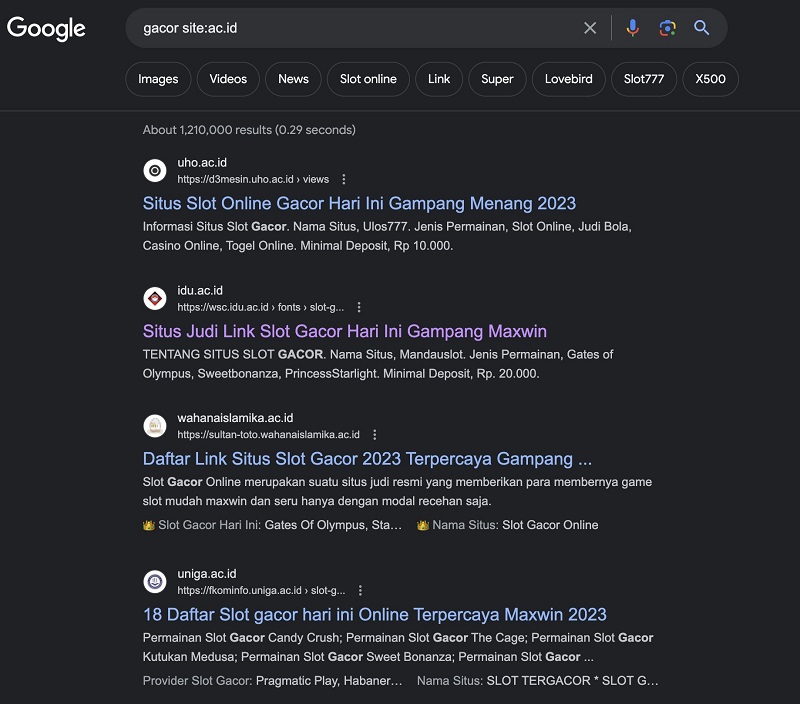
Task: Click the sultan-toto.wahanaislamika.ac.id URL
Action: click(268, 435)
